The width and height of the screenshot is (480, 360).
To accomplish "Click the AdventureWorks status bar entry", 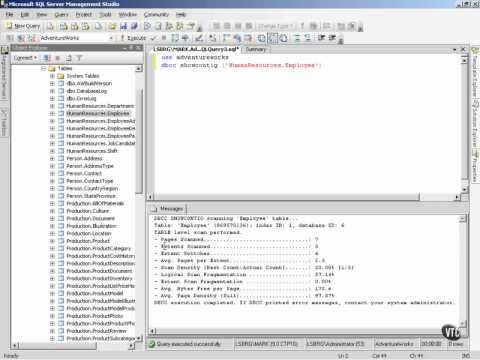I will (x=394, y=344).
